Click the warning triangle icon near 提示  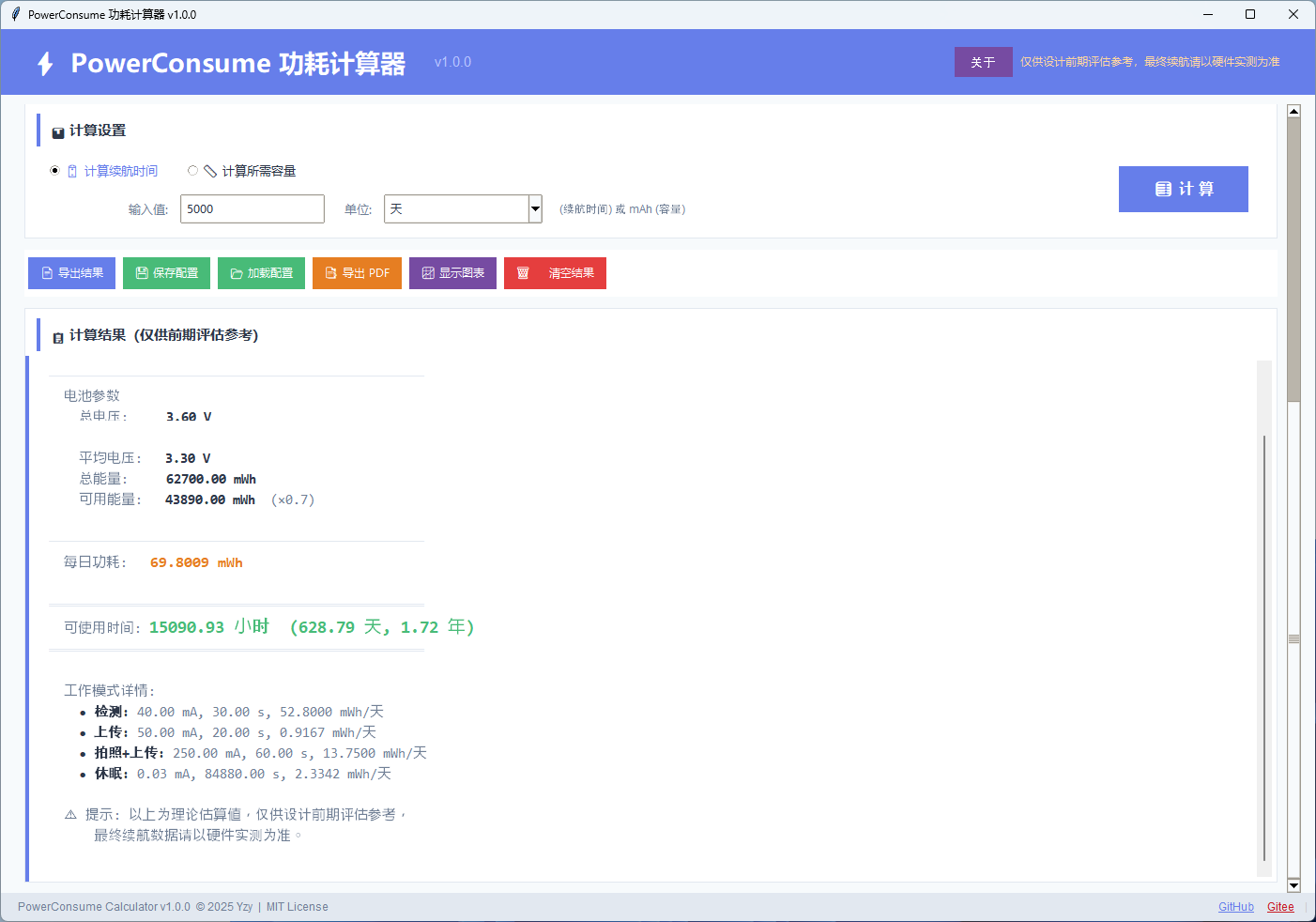(70, 815)
